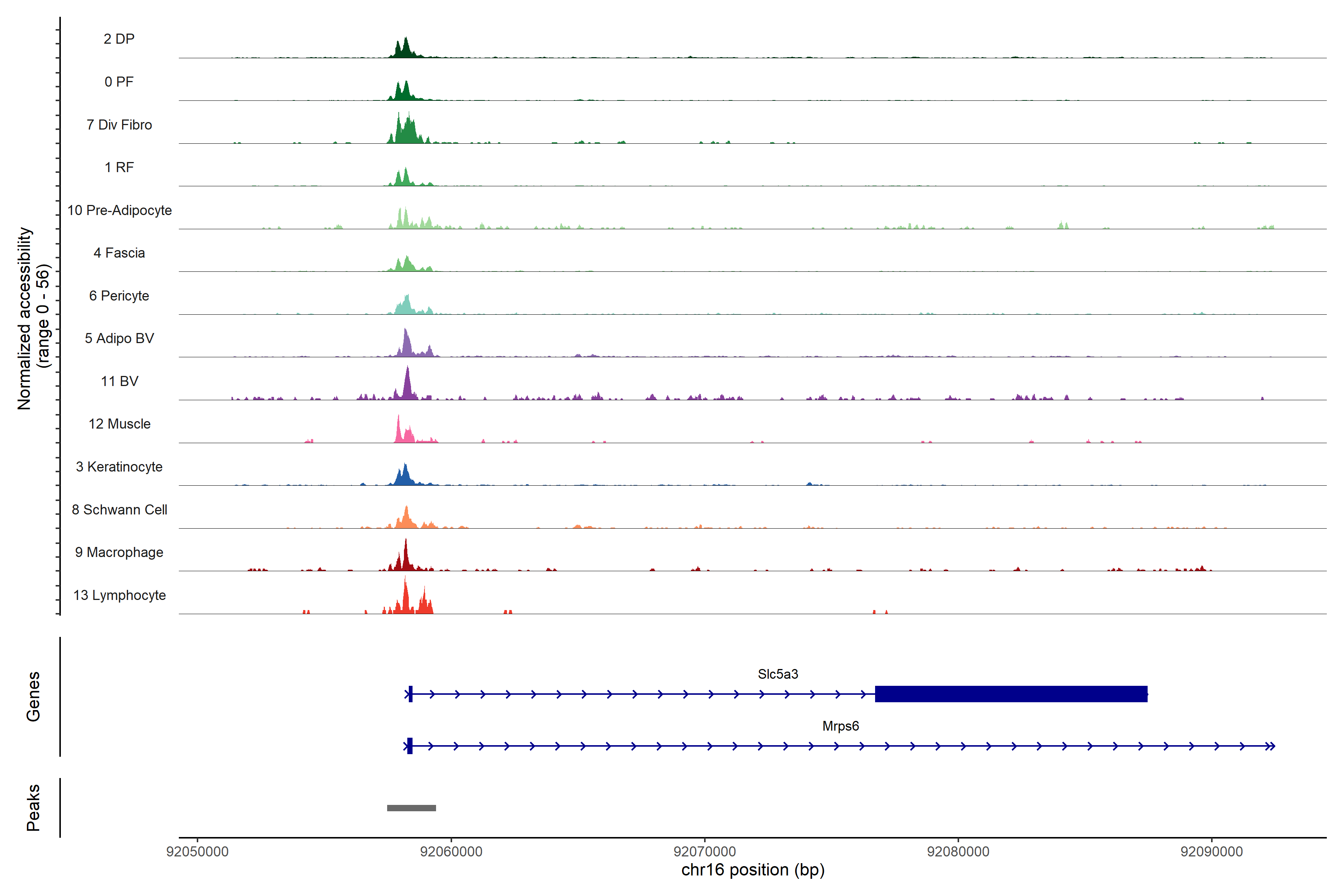1344x896 pixels.
Task: Click the Slc5a3 gene name
Action: tap(778, 674)
